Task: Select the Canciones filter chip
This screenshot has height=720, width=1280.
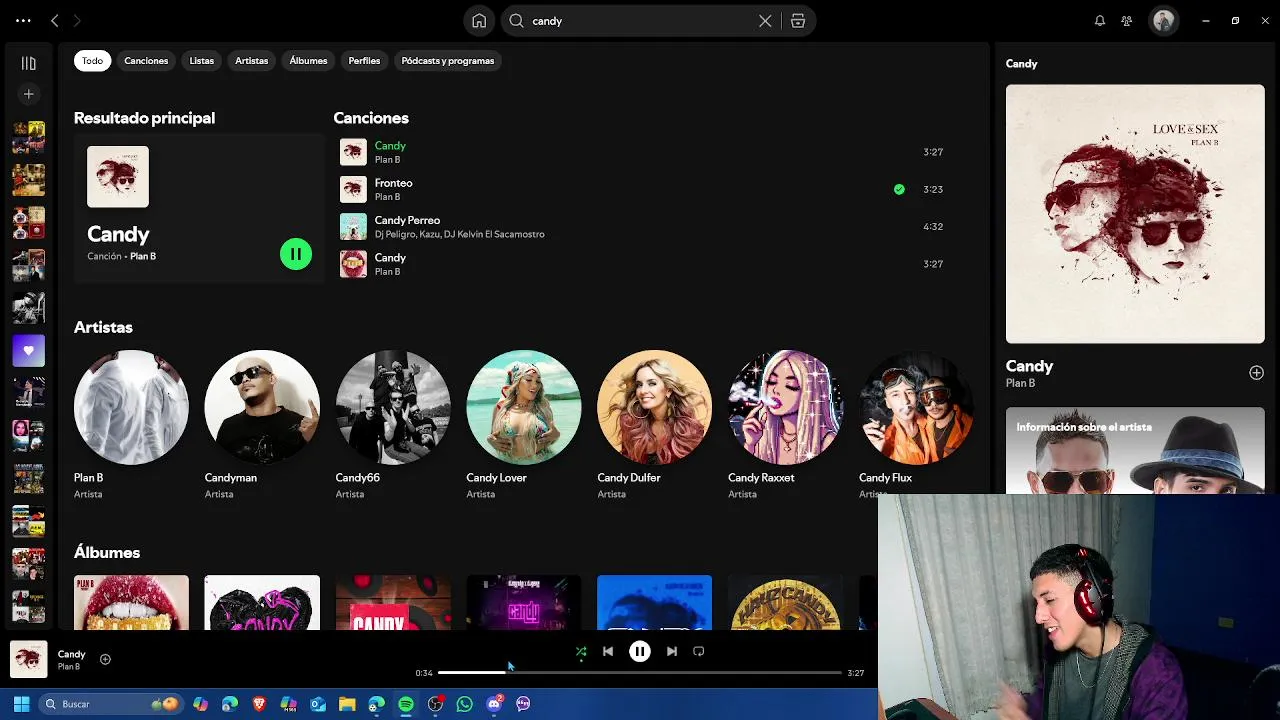Action: [x=146, y=61]
